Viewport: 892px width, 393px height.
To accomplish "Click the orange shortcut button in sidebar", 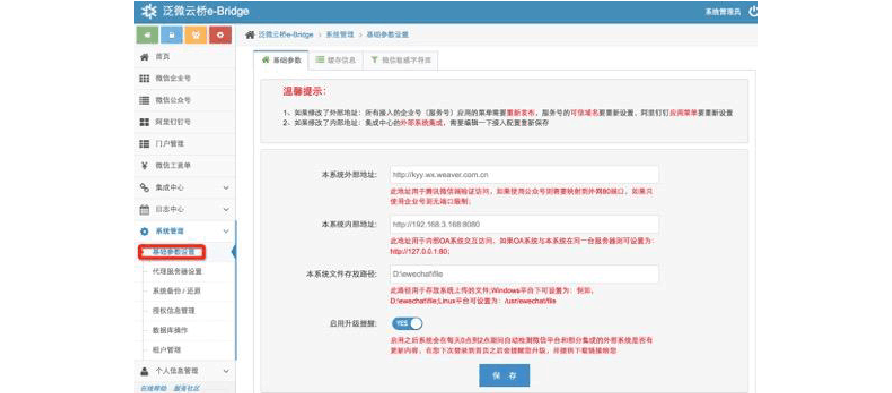I will point(196,35).
